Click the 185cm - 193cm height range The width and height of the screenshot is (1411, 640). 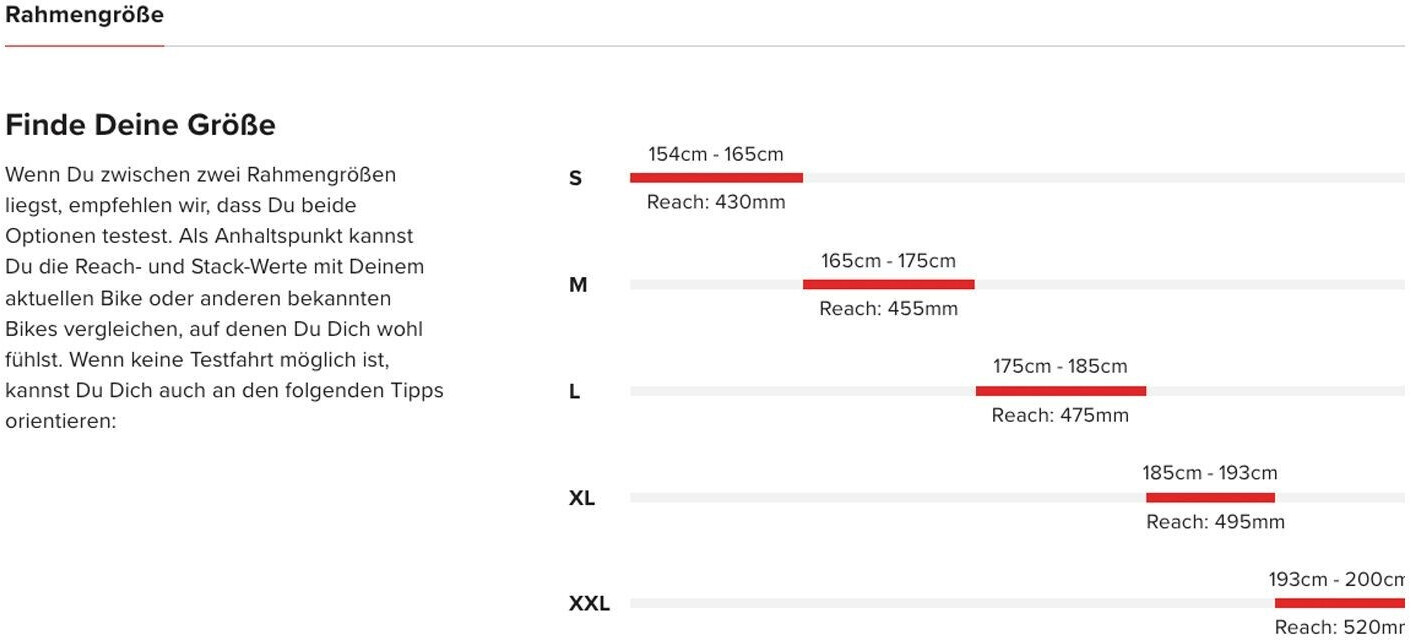(1210, 473)
